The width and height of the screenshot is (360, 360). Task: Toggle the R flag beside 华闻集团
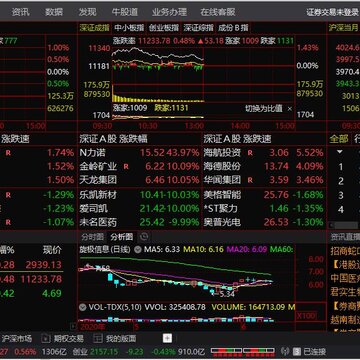[250, 180]
